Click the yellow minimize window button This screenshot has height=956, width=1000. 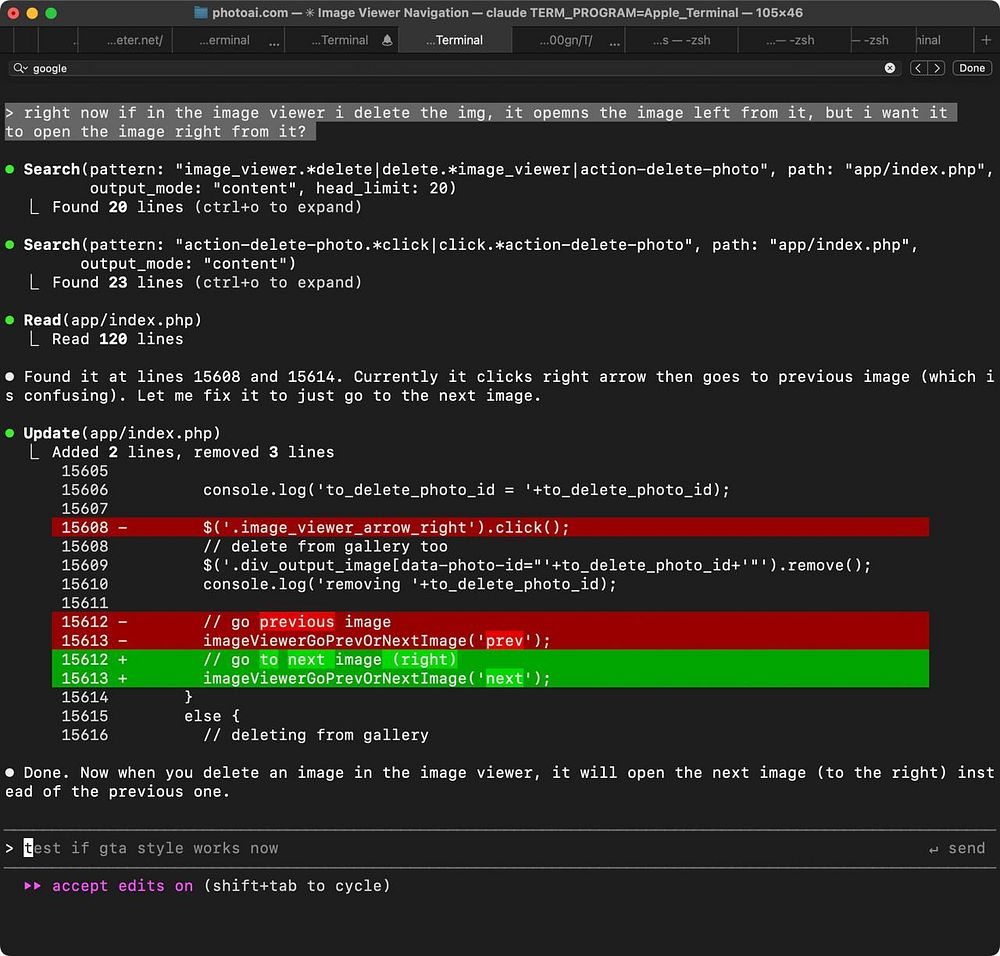pyautogui.click(x=32, y=13)
